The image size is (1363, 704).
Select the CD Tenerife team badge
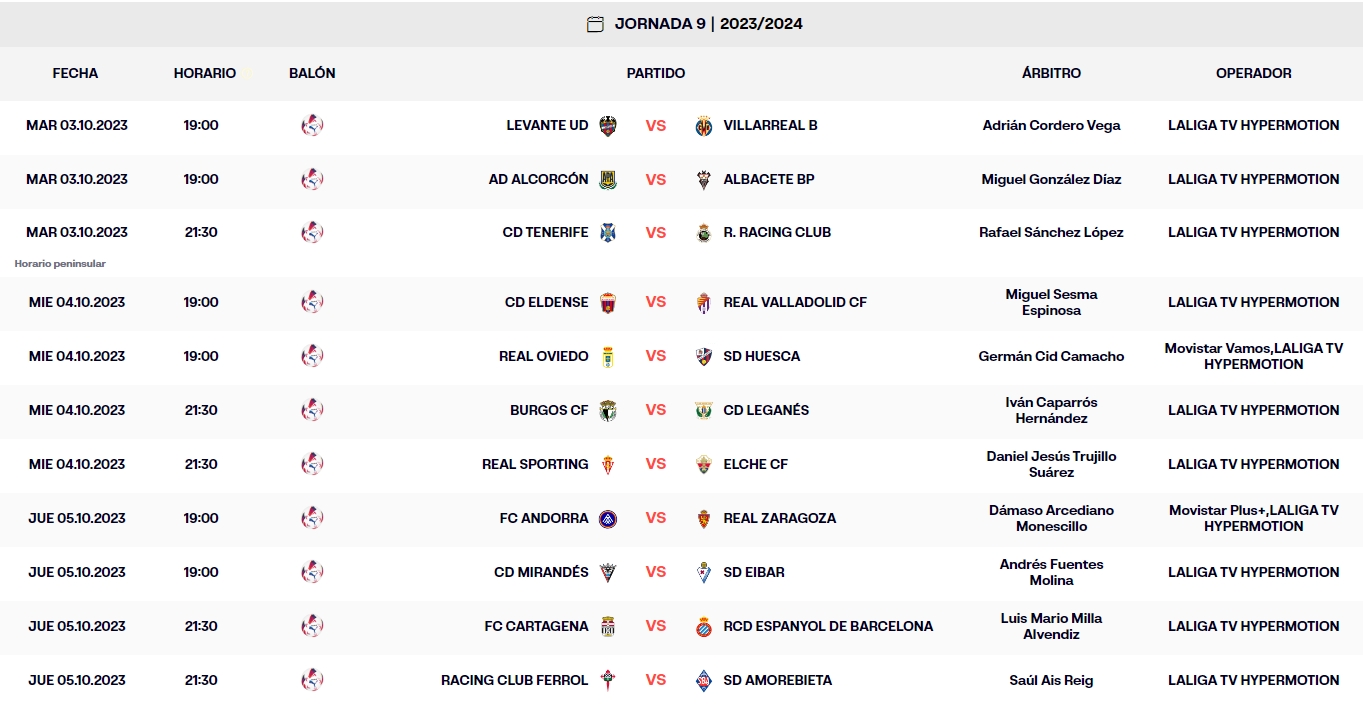pos(608,233)
